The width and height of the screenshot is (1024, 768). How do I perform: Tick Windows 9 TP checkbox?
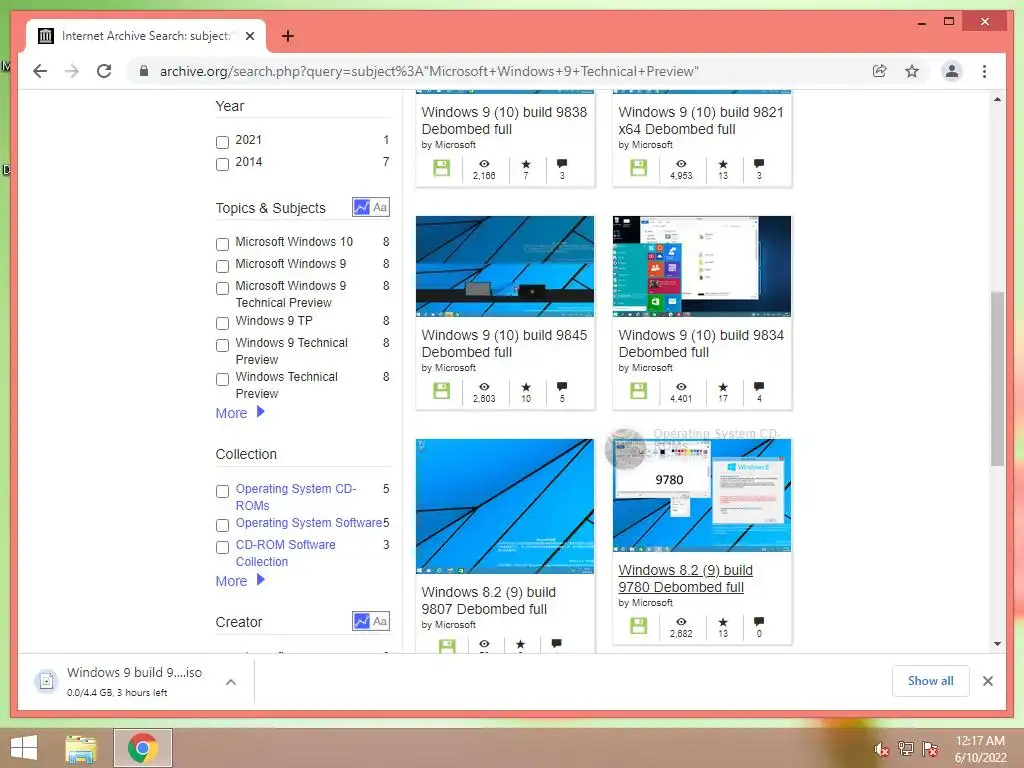coord(222,323)
